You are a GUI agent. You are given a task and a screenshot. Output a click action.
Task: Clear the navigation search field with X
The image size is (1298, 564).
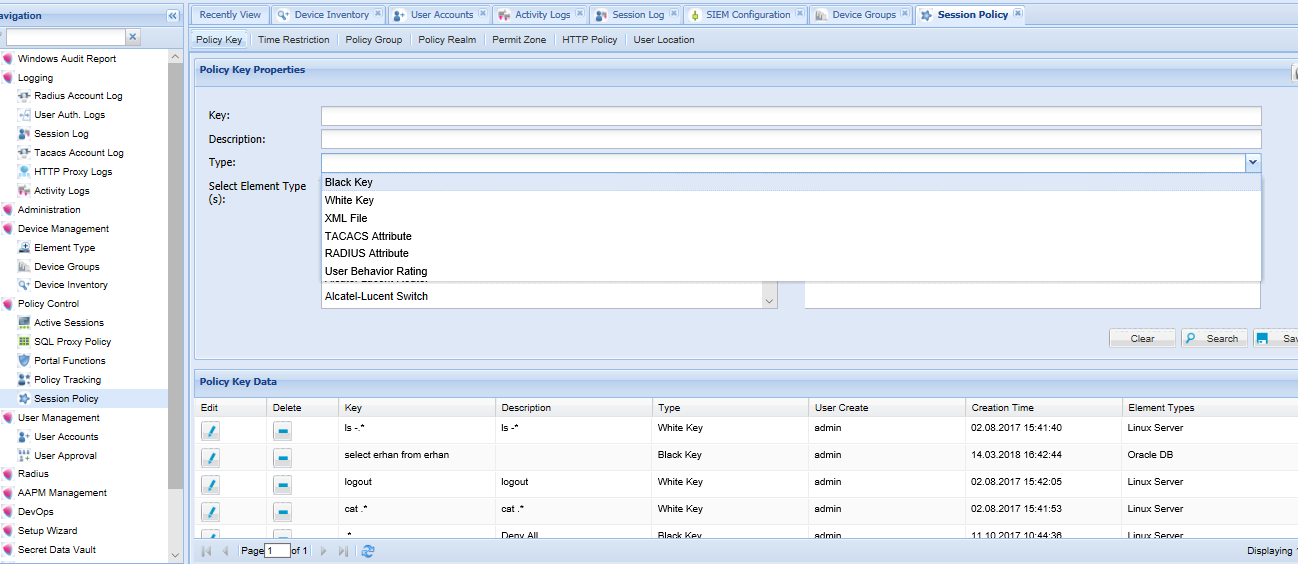[x=133, y=37]
